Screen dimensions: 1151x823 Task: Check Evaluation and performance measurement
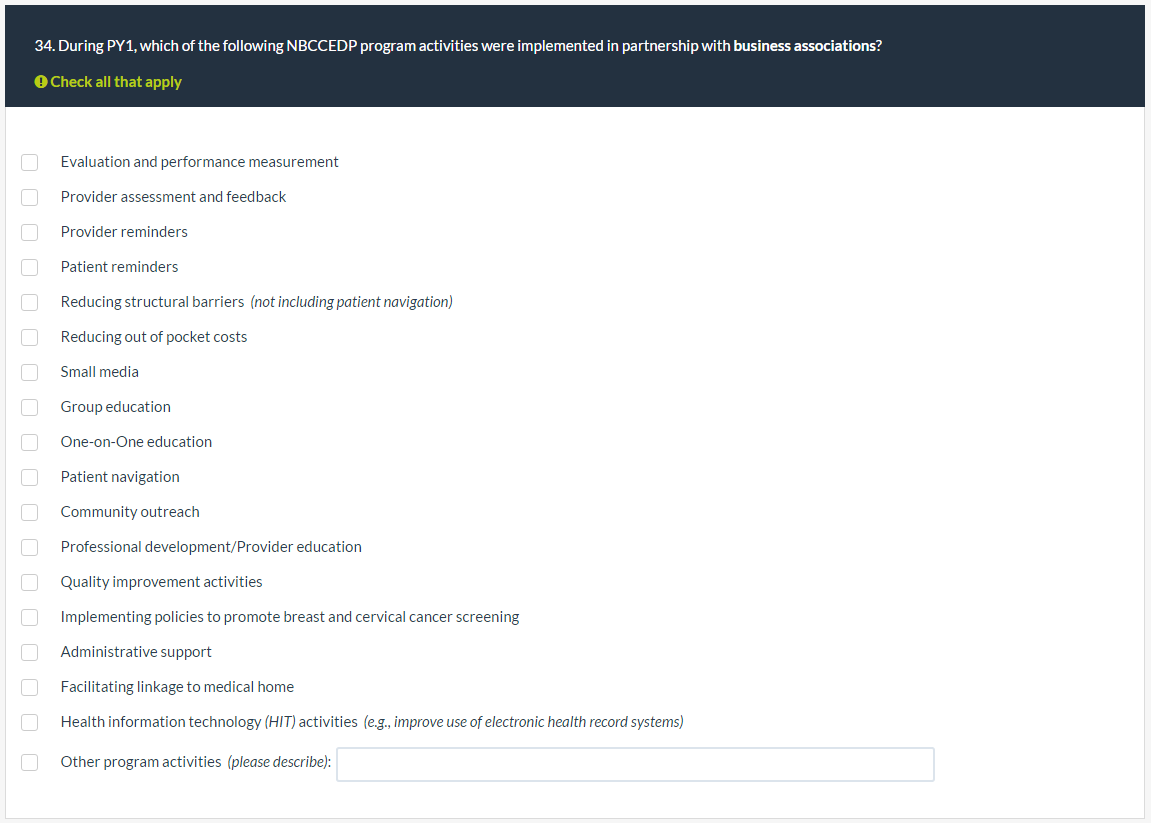click(x=30, y=162)
